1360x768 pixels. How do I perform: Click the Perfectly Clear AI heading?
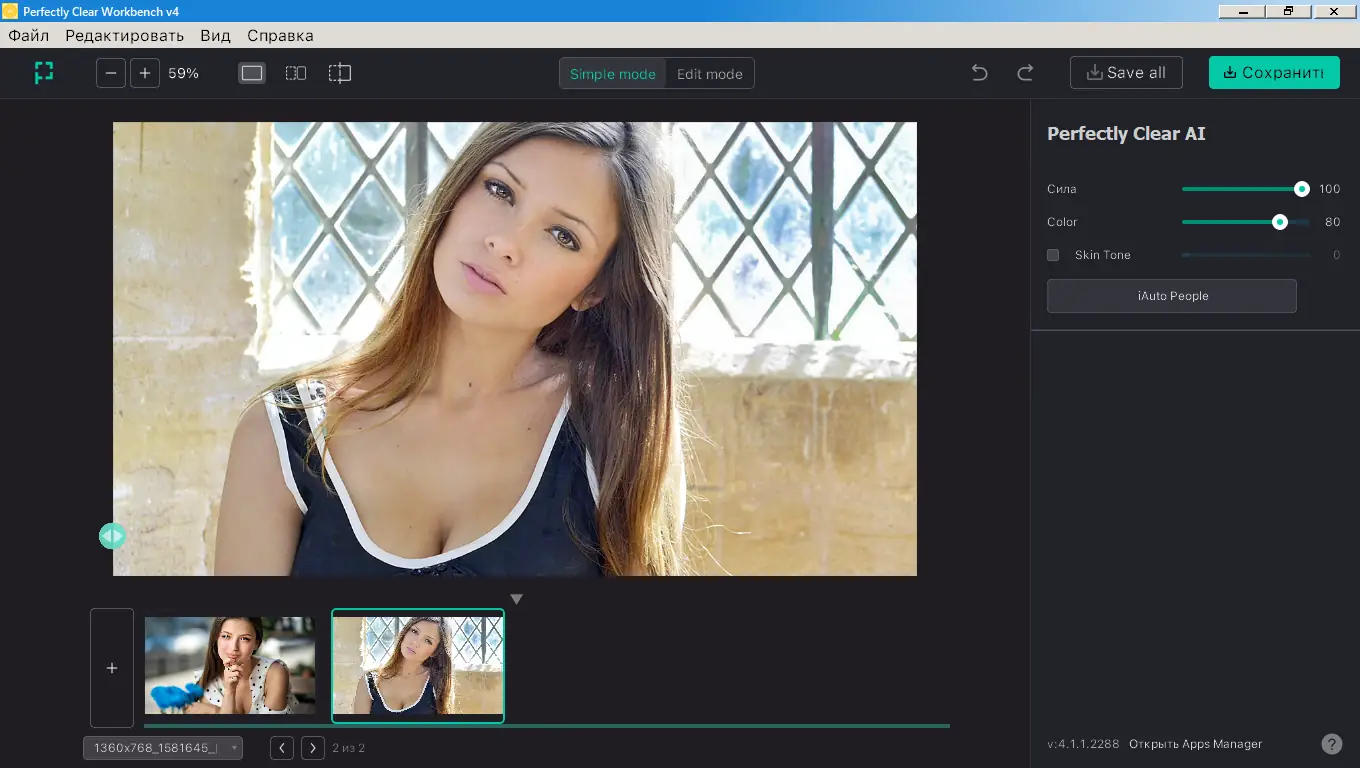pyautogui.click(x=1126, y=134)
